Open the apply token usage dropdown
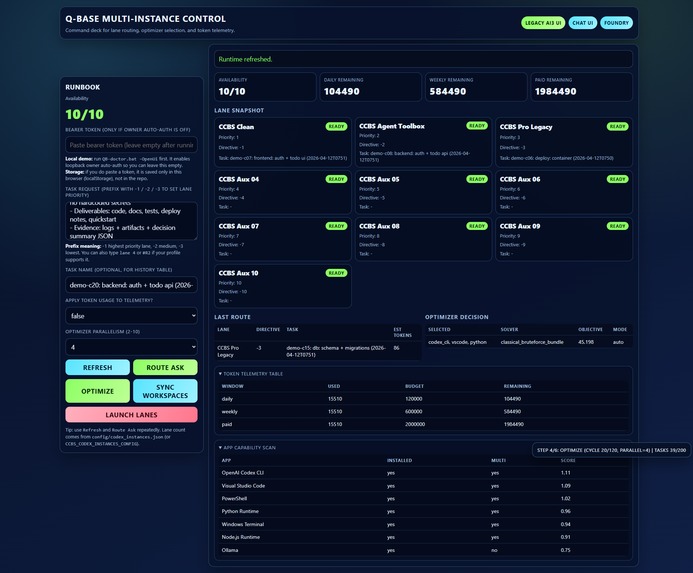 click(131, 316)
